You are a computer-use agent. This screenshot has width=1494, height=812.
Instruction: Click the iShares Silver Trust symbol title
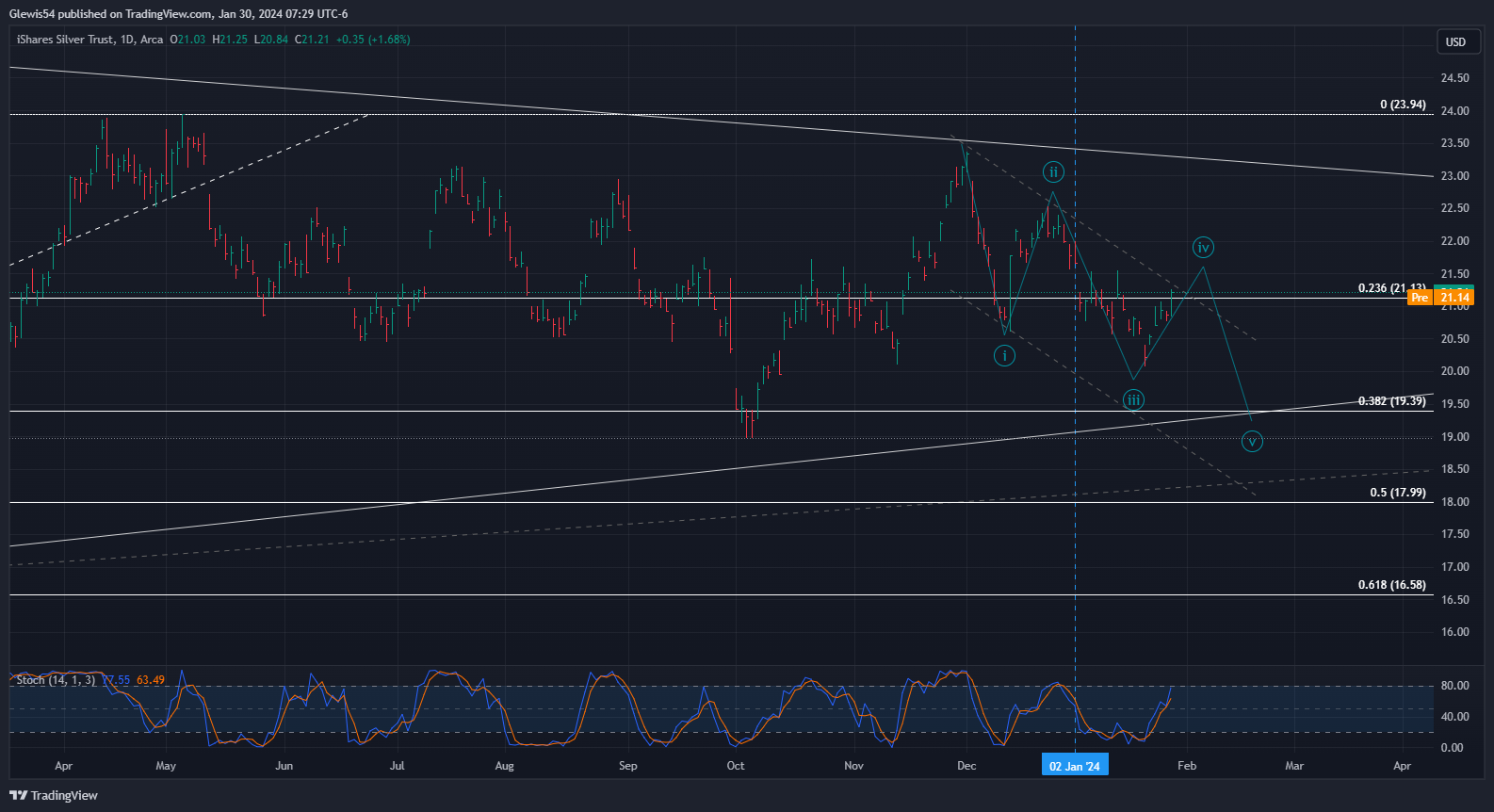66,40
